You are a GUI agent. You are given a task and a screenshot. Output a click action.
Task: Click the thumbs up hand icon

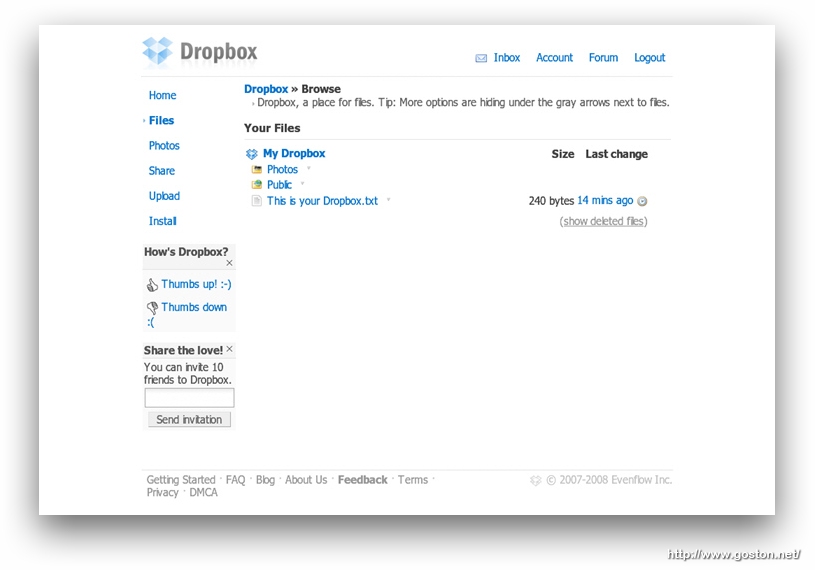click(152, 285)
